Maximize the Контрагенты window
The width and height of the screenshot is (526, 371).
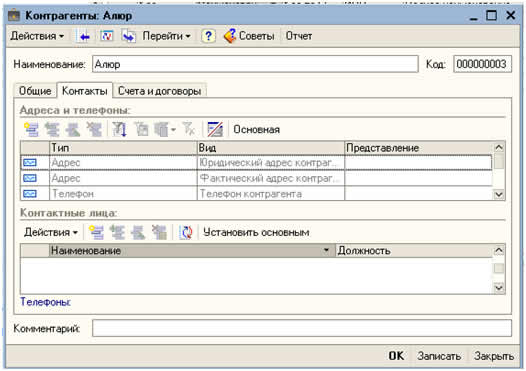(491, 15)
